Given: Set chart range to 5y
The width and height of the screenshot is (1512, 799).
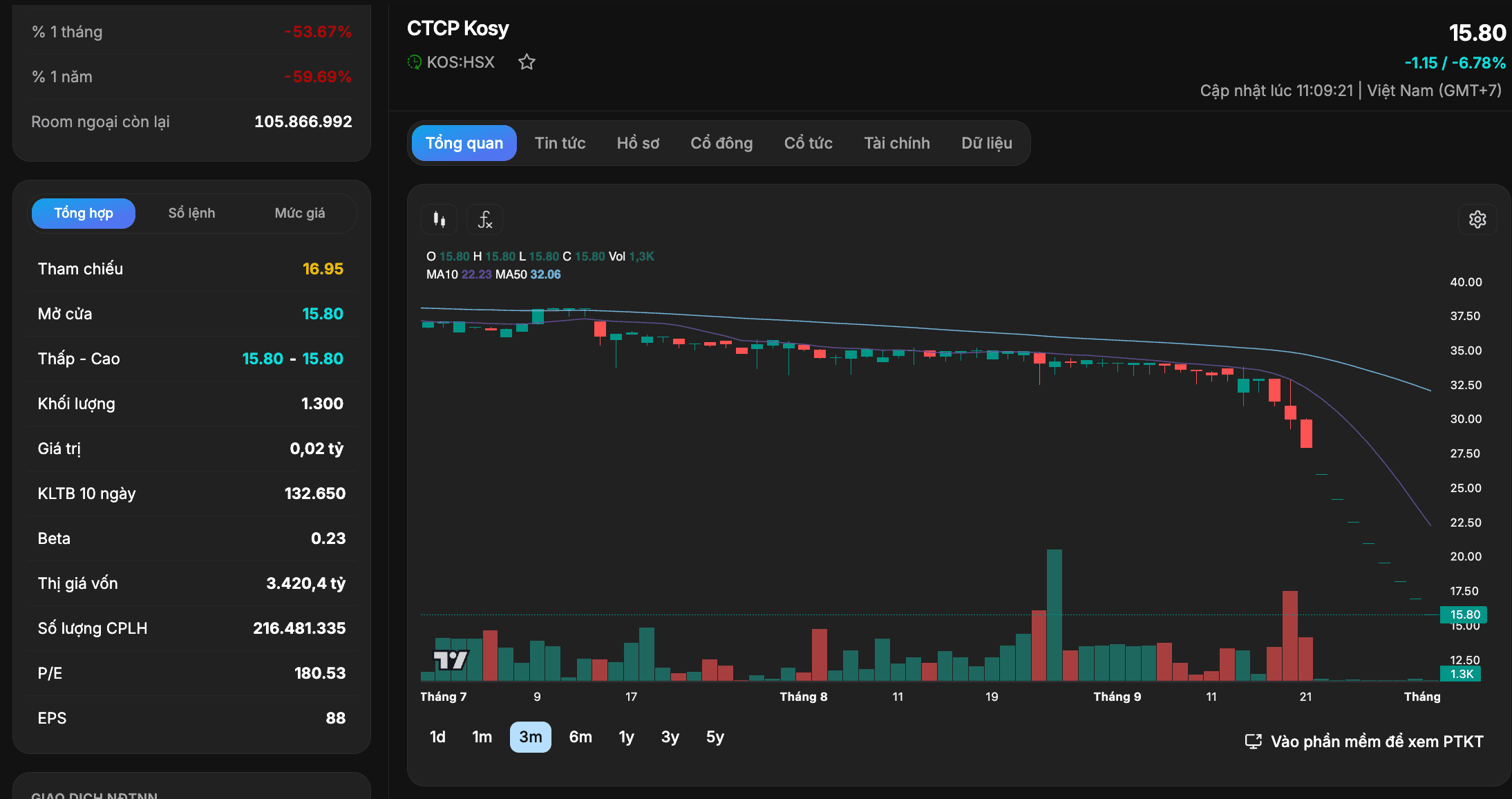Looking at the screenshot, I should [x=715, y=737].
